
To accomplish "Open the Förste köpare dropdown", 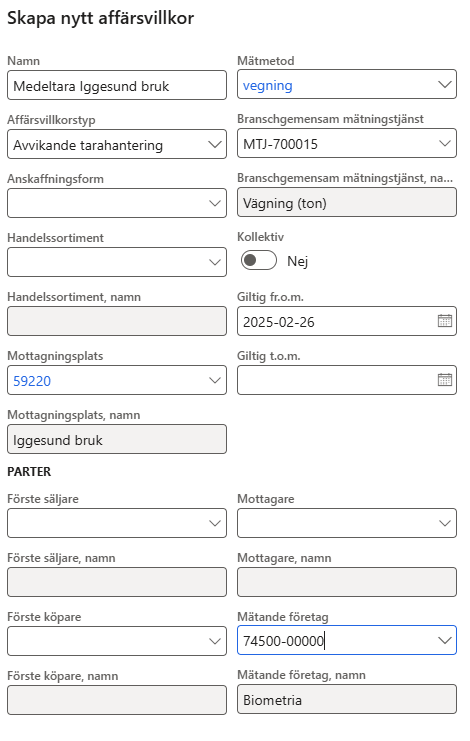I will pos(214,641).
